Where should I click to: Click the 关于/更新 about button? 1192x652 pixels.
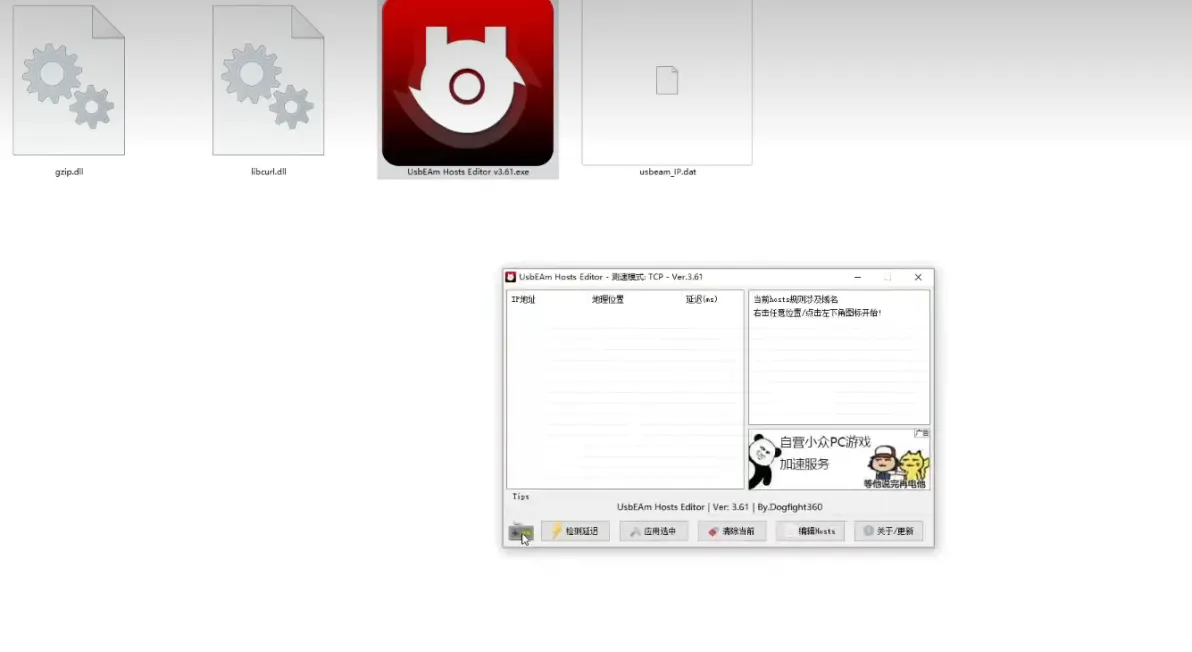[x=888, y=531]
